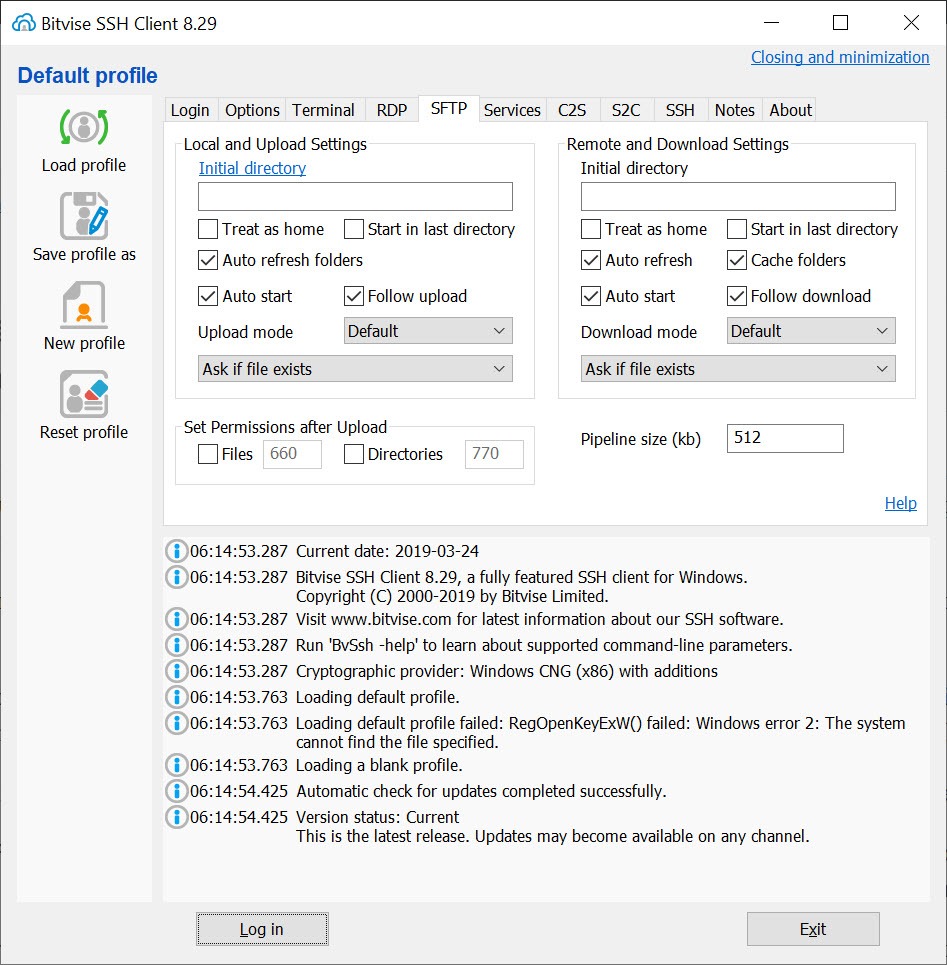Image resolution: width=947 pixels, height=965 pixels.
Task: Click the Pipeline size input field
Action: (x=785, y=438)
